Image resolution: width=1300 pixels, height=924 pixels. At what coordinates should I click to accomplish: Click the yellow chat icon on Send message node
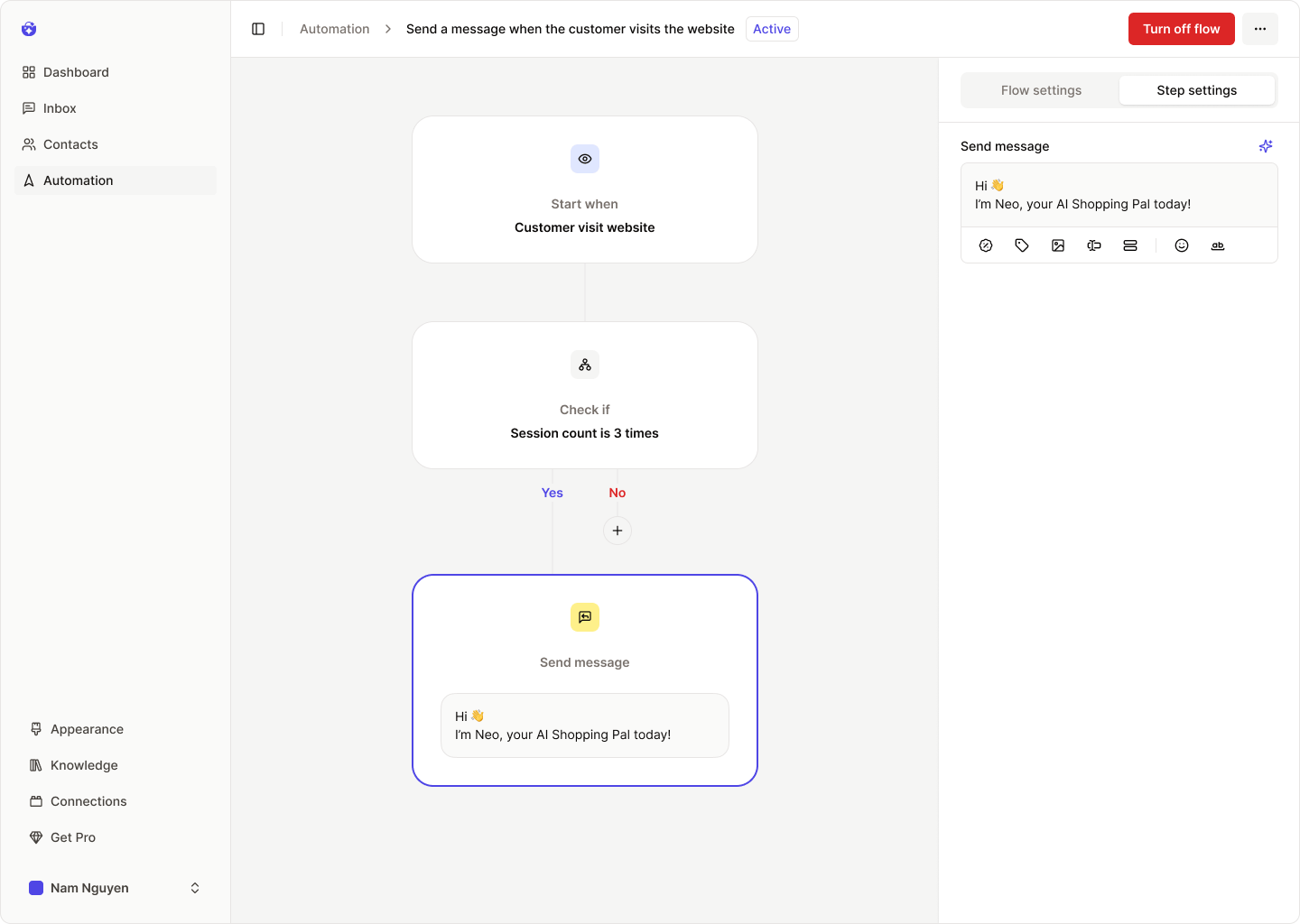[x=584, y=617]
